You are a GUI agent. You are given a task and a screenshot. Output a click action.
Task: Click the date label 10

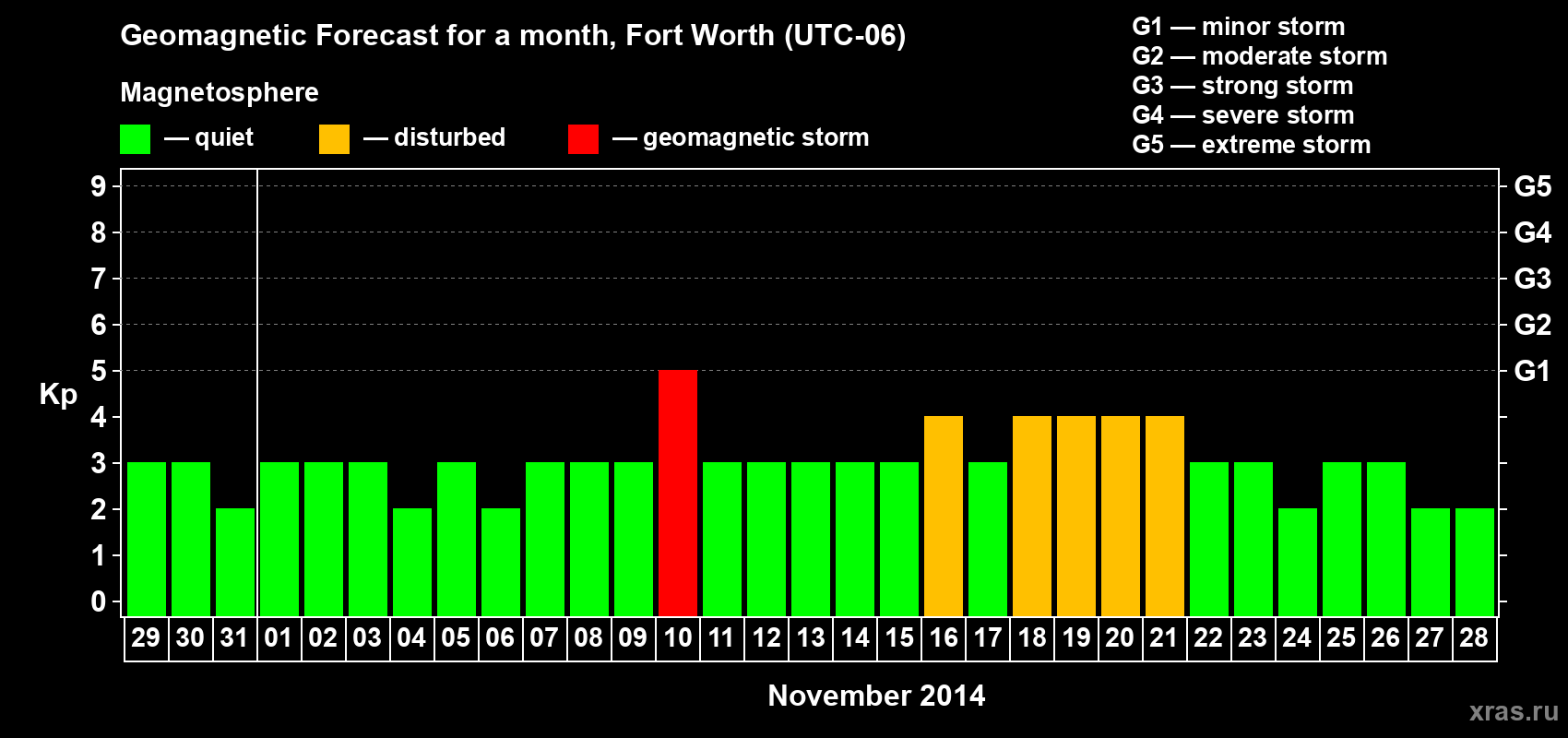[x=678, y=638]
